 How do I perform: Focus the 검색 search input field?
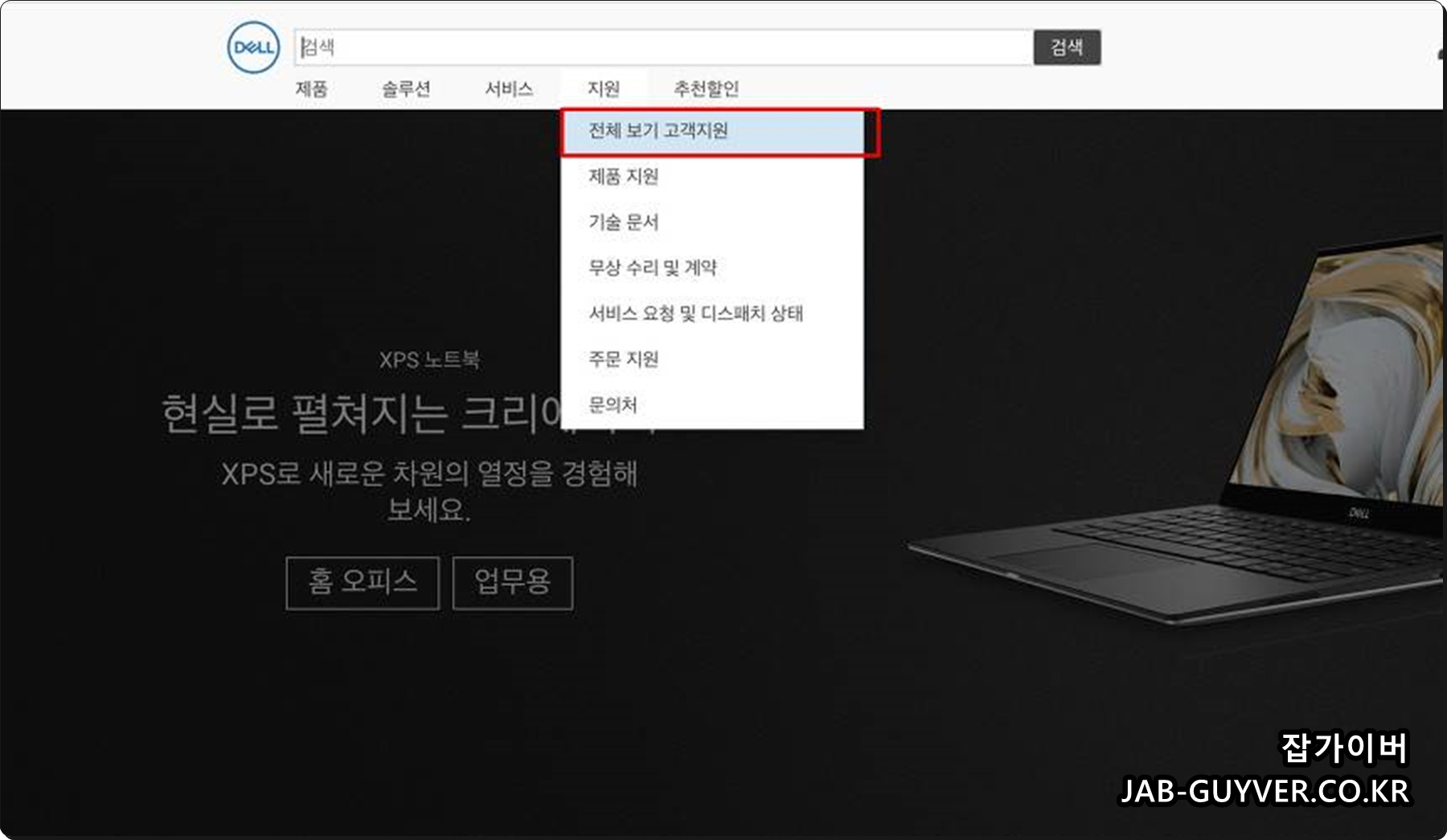pyautogui.click(x=664, y=47)
